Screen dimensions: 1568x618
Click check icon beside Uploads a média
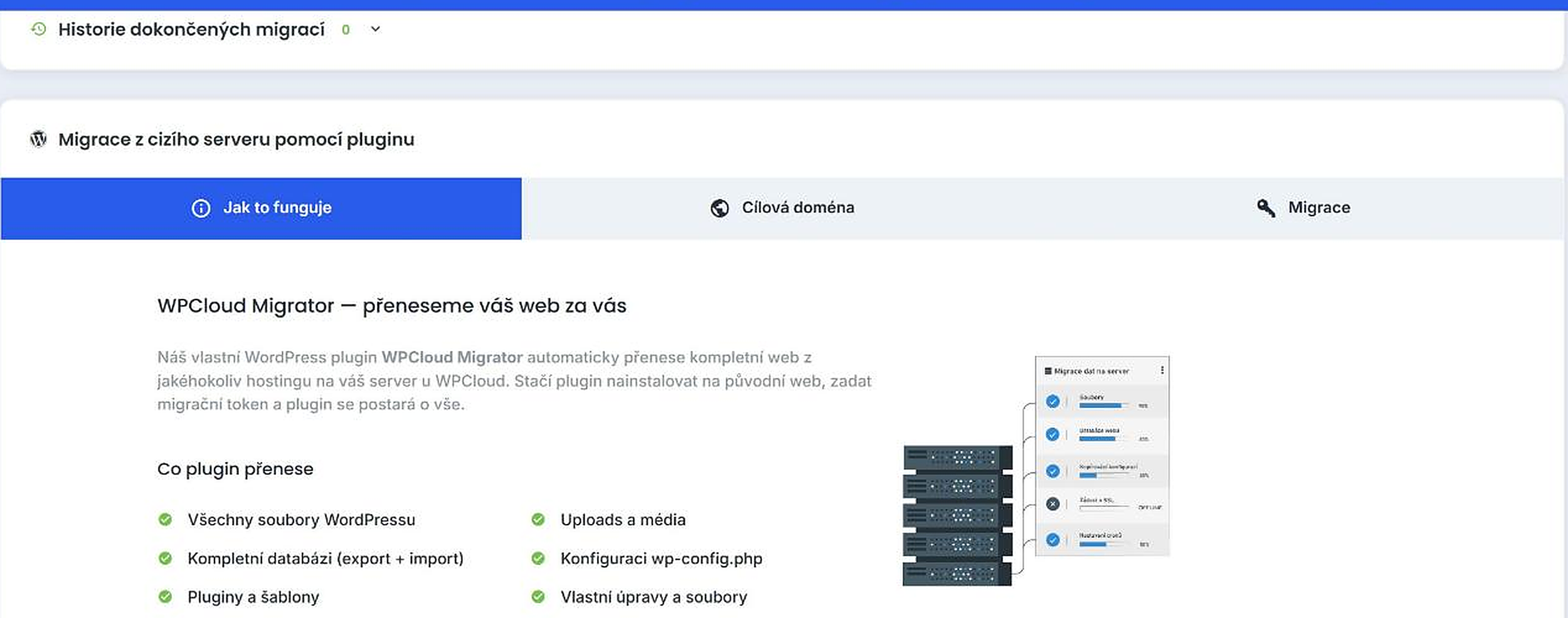click(538, 520)
